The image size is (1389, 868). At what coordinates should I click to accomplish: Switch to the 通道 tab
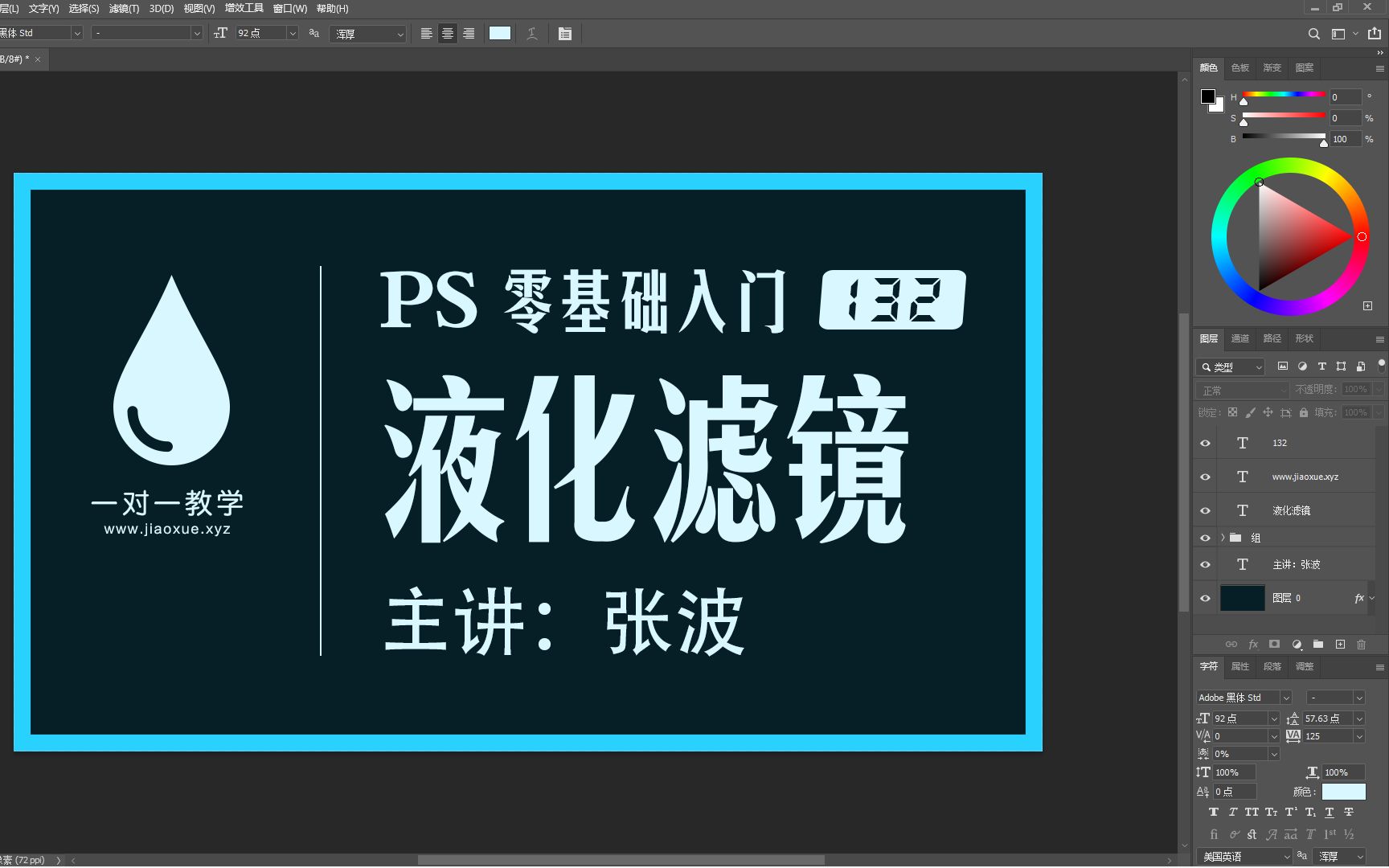(x=1239, y=338)
